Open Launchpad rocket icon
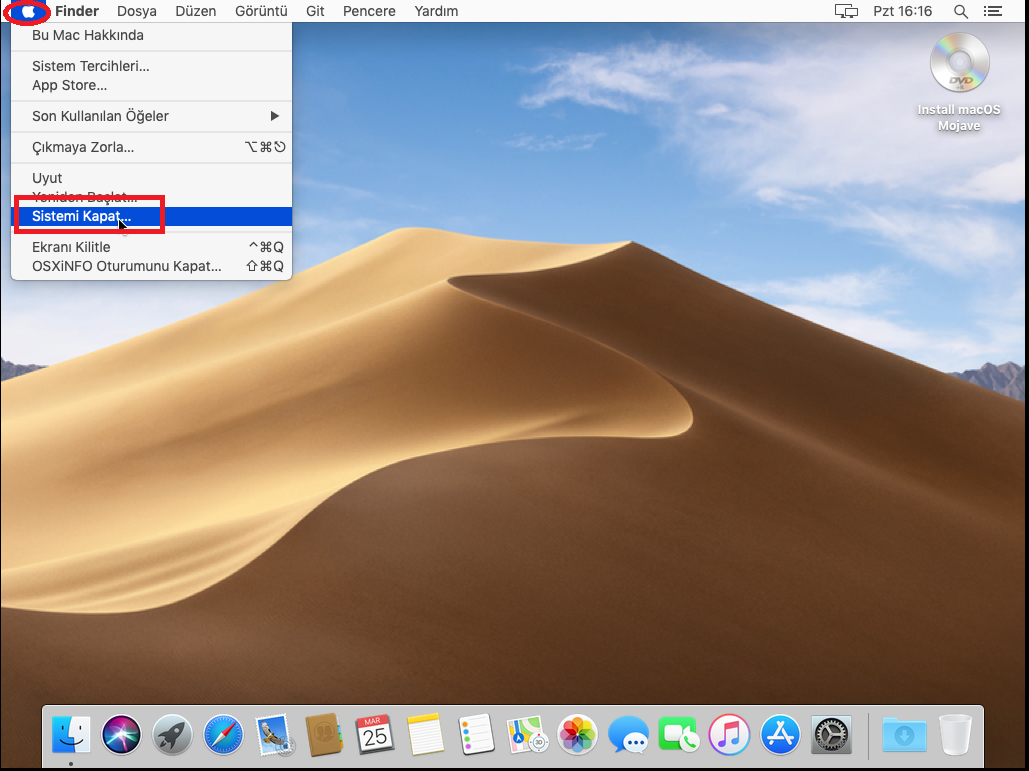This screenshot has width=1029, height=771. [173, 736]
